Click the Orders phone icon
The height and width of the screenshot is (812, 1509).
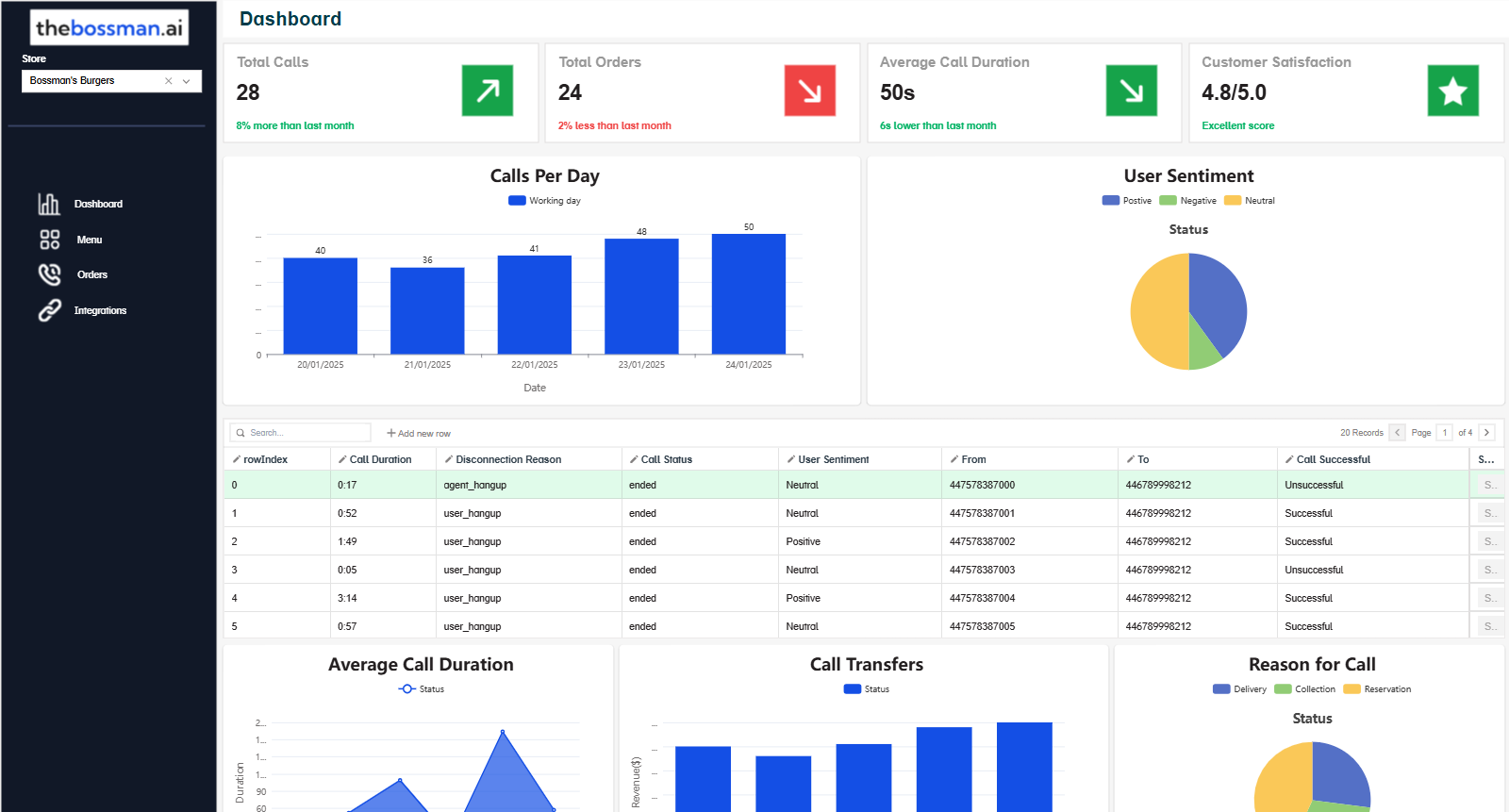[49, 274]
